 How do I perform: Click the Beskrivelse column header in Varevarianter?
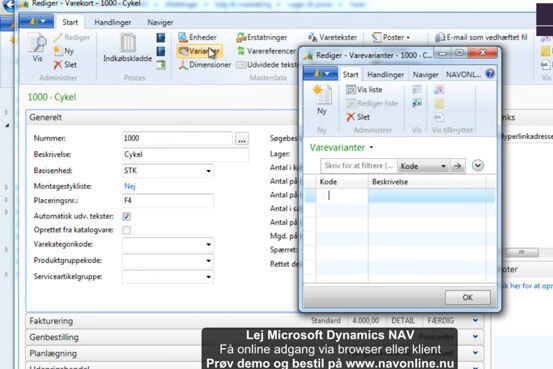tap(427, 182)
